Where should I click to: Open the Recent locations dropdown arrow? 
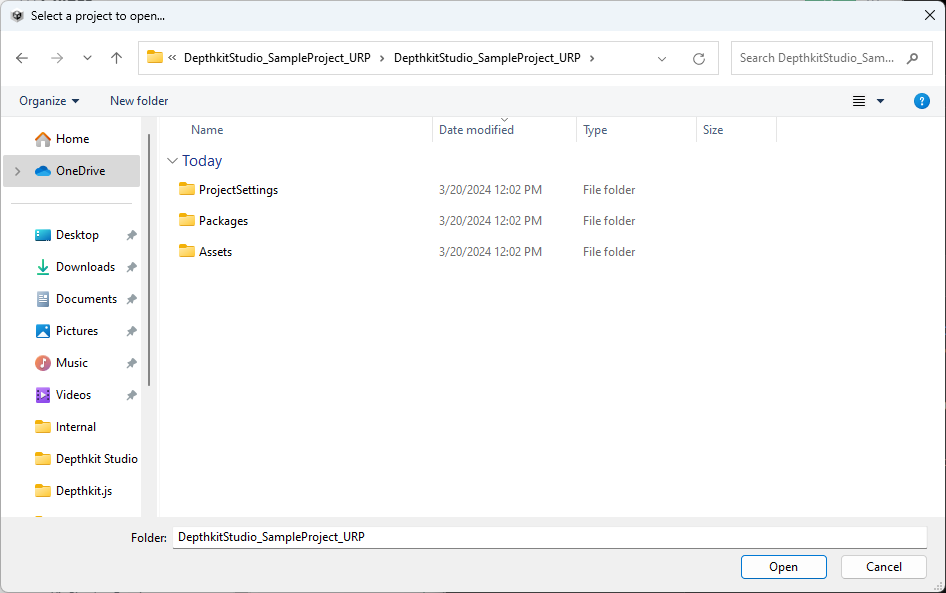(x=87, y=58)
